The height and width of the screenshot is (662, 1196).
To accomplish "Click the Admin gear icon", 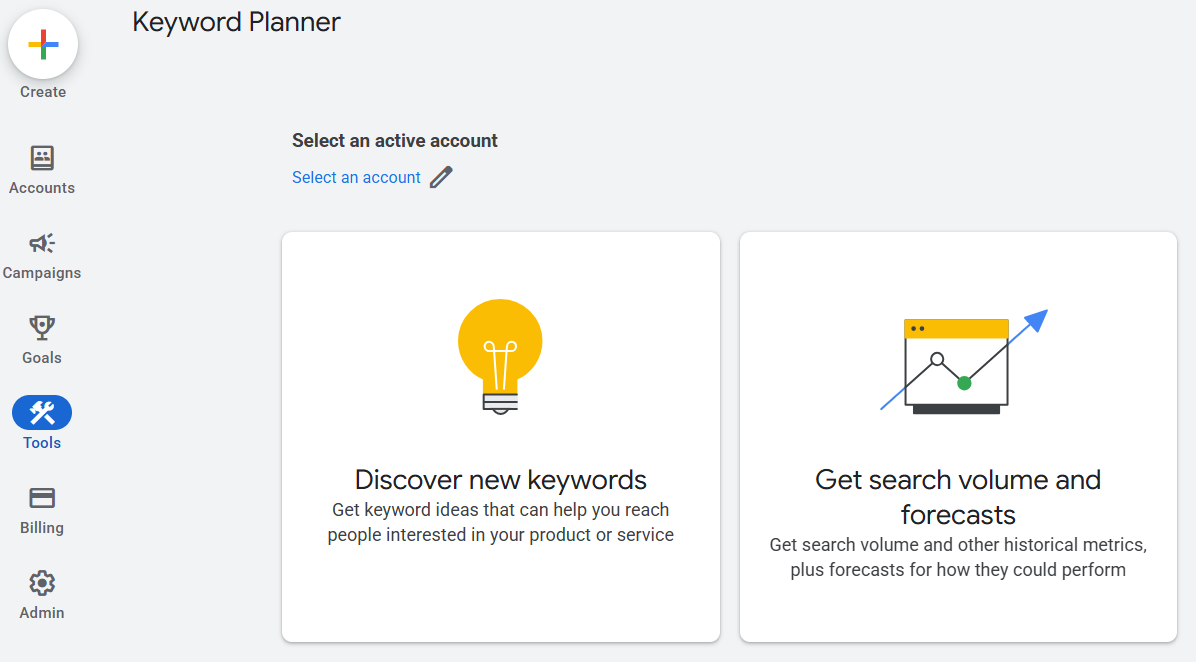I will click(x=41, y=582).
